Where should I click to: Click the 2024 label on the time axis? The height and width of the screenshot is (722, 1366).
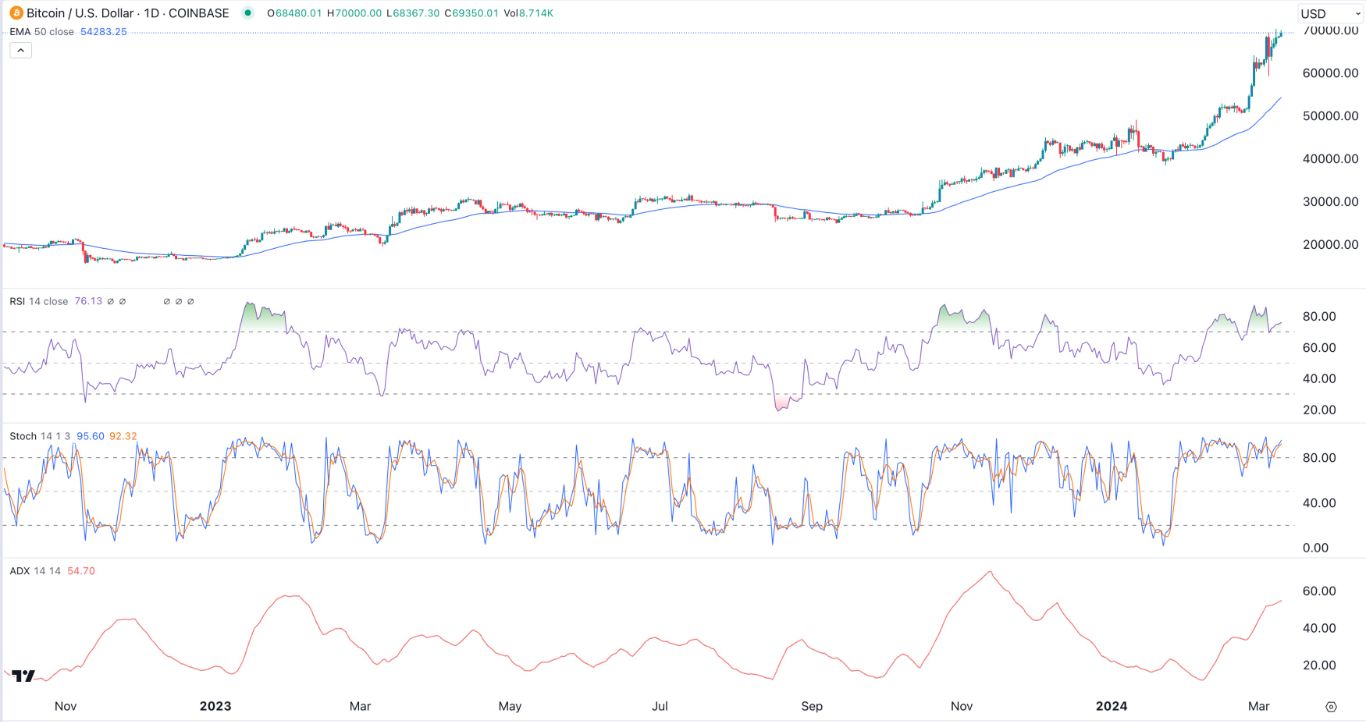(x=1110, y=706)
